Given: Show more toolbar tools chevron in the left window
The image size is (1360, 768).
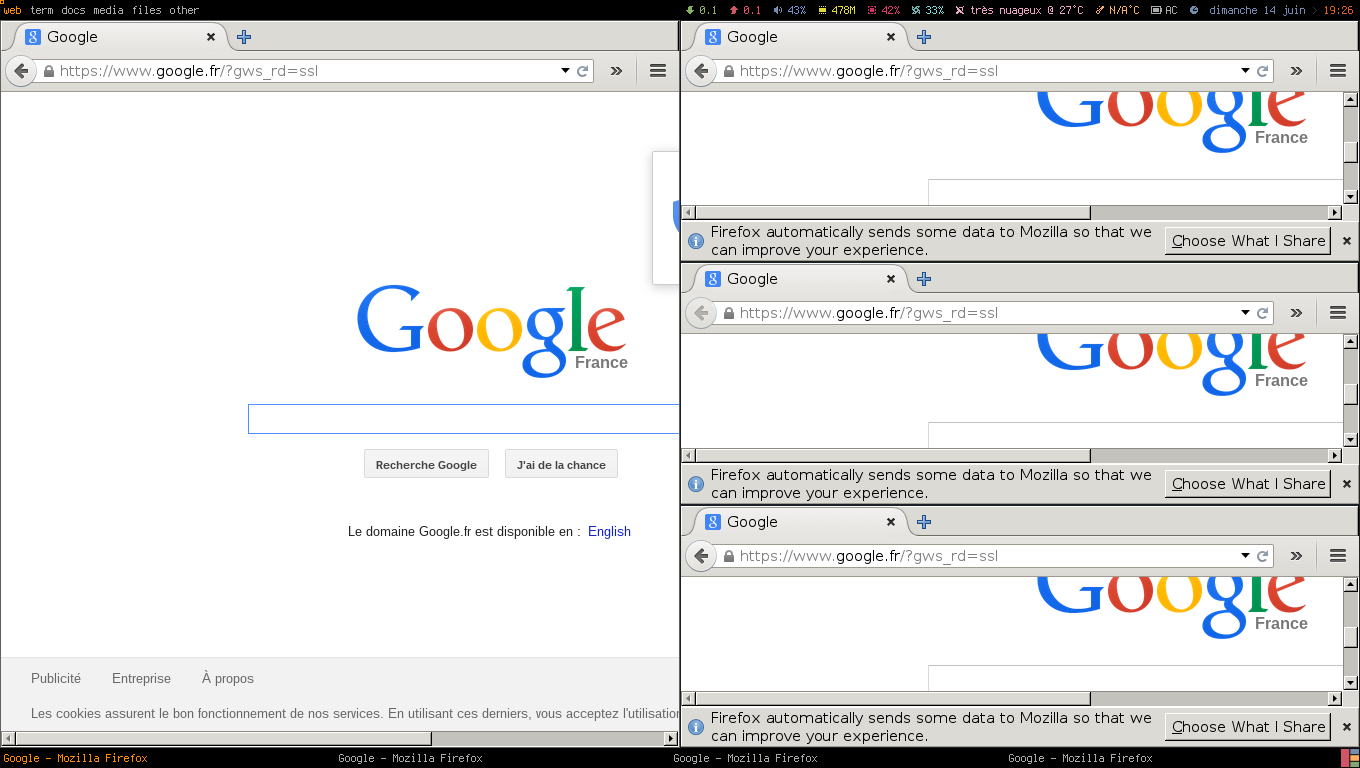Looking at the screenshot, I should 616,71.
